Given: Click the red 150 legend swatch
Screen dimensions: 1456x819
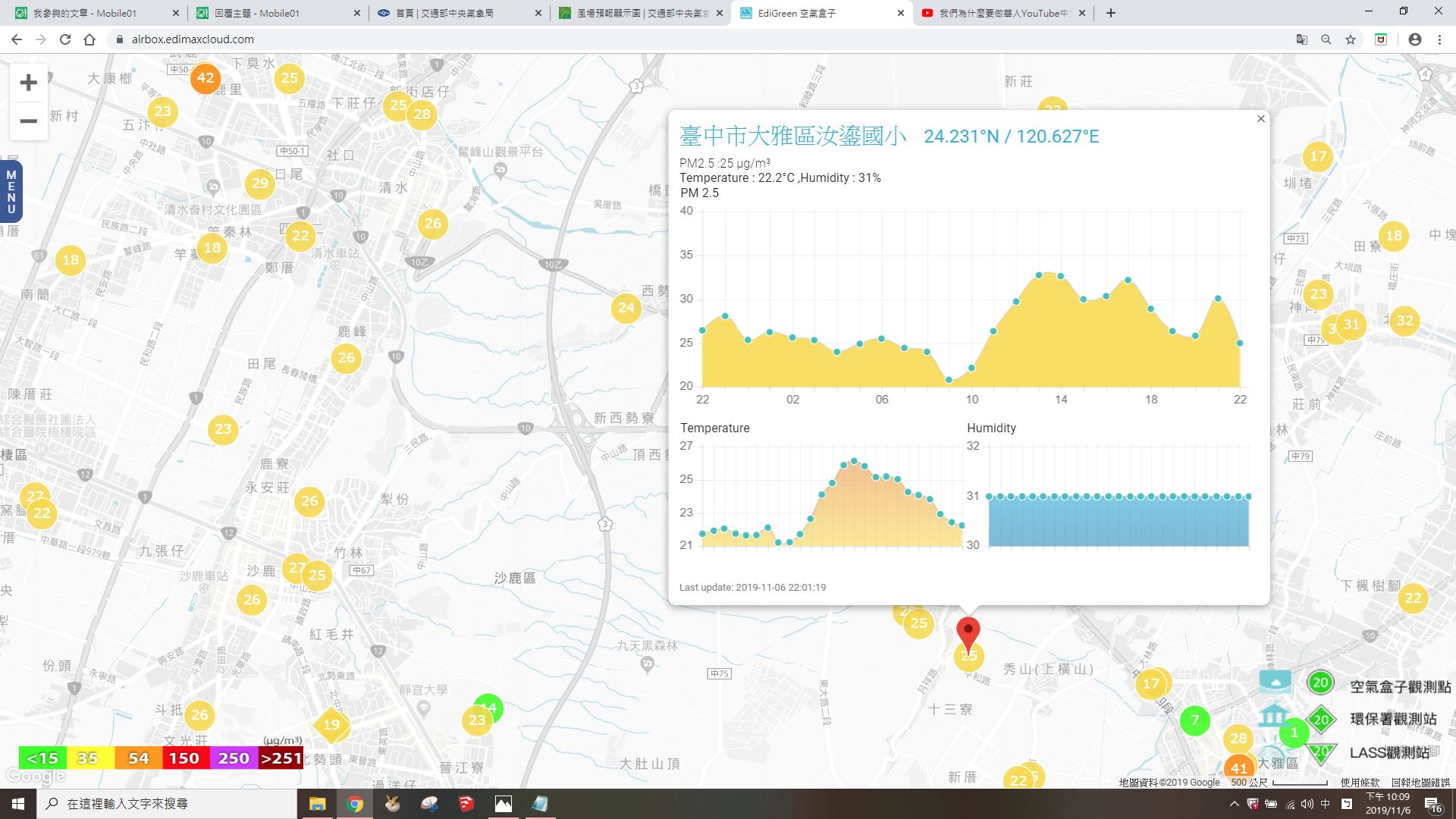Looking at the screenshot, I should [184, 758].
